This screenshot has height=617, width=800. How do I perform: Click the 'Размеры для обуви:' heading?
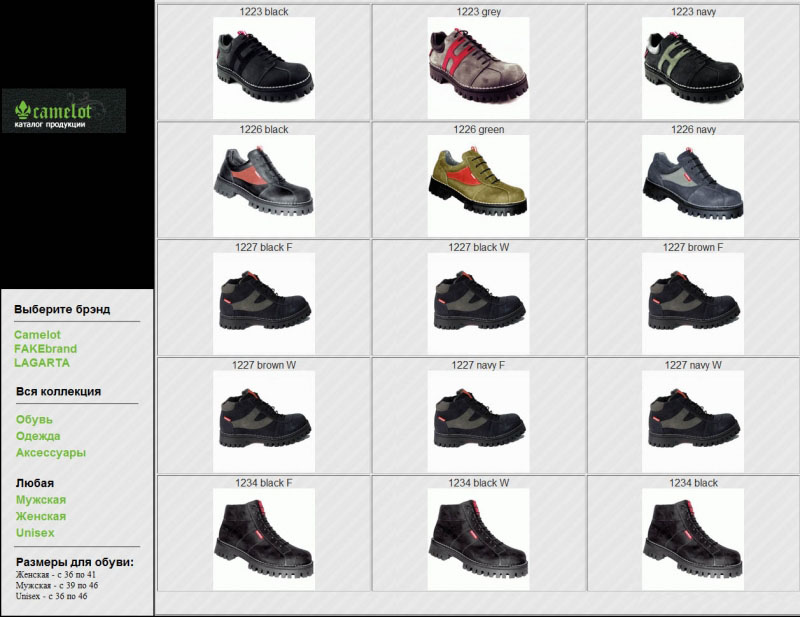[74, 562]
